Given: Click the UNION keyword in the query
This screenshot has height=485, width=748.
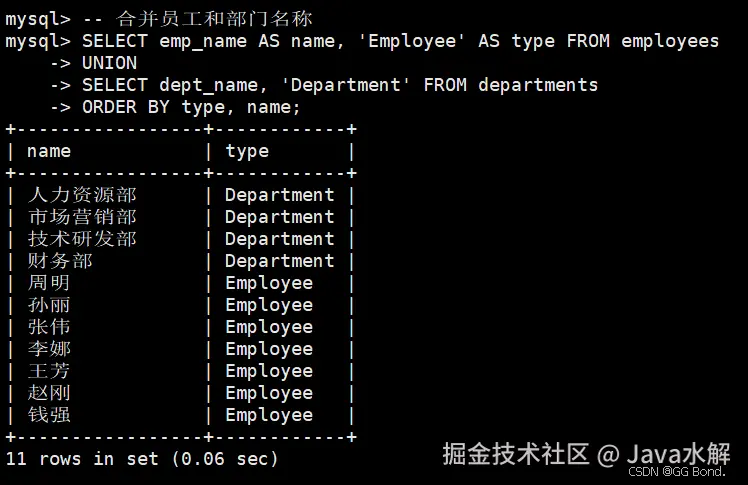Looking at the screenshot, I should click(109, 63).
